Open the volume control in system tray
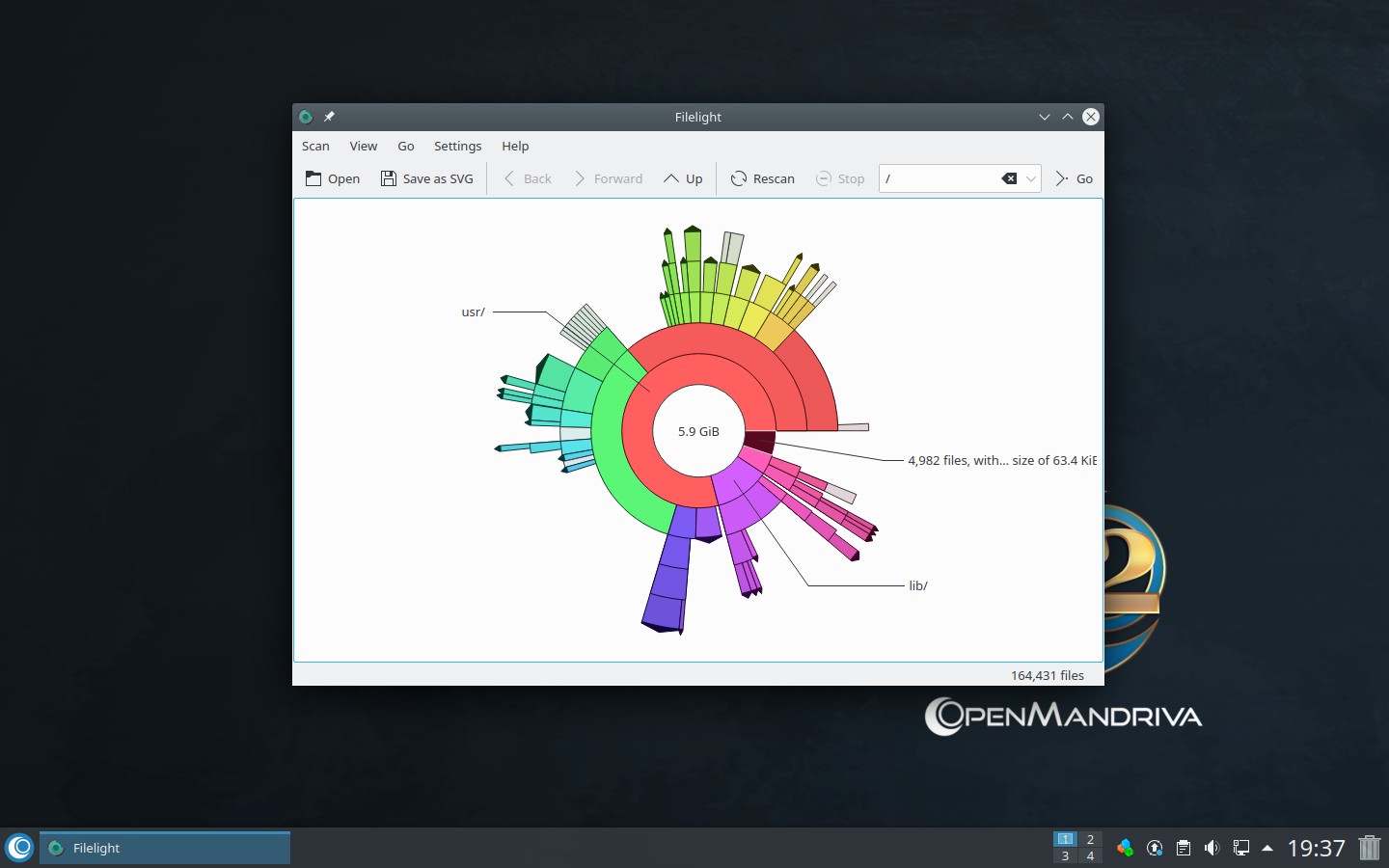The width and height of the screenshot is (1389, 868). pyautogui.click(x=1212, y=848)
